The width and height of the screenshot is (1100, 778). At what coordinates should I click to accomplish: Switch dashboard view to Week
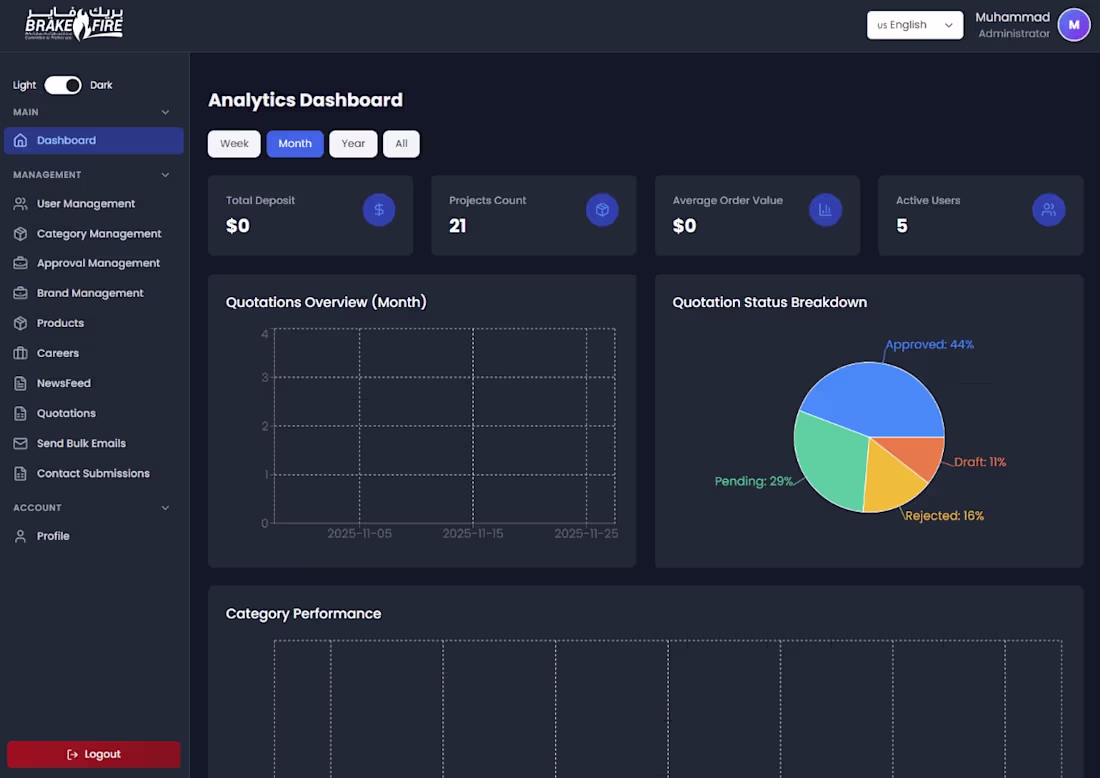point(233,143)
